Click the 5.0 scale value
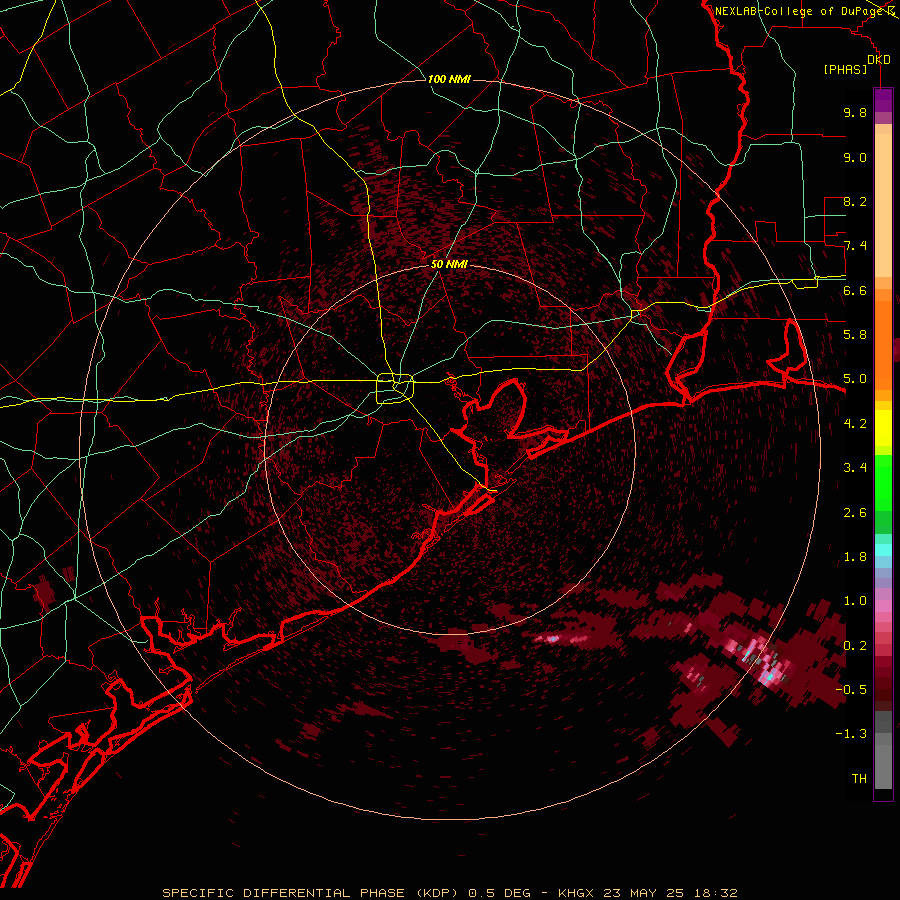The width and height of the screenshot is (900, 900). 855,379
